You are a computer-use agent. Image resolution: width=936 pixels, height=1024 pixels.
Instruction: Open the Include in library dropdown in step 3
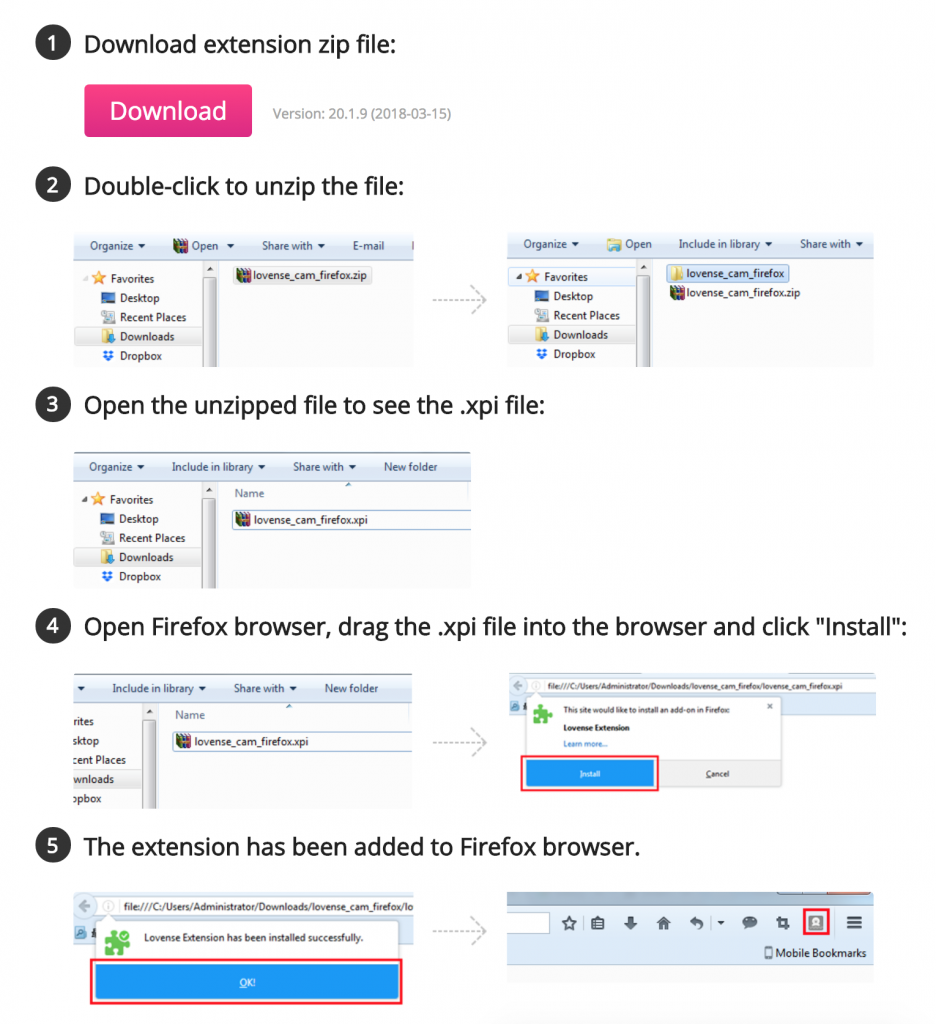pyautogui.click(x=218, y=467)
